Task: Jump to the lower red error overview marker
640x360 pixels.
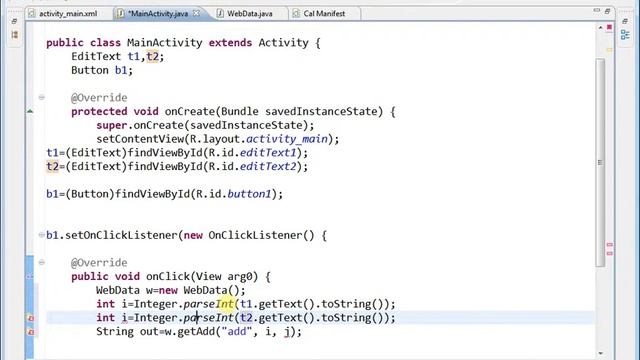Action: (x=609, y=253)
